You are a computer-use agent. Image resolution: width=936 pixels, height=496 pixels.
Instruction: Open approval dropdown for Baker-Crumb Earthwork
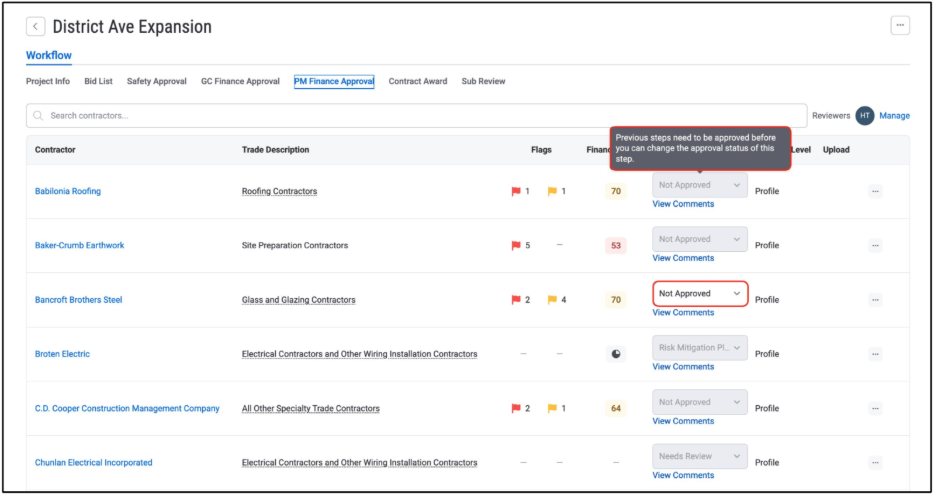click(700, 239)
